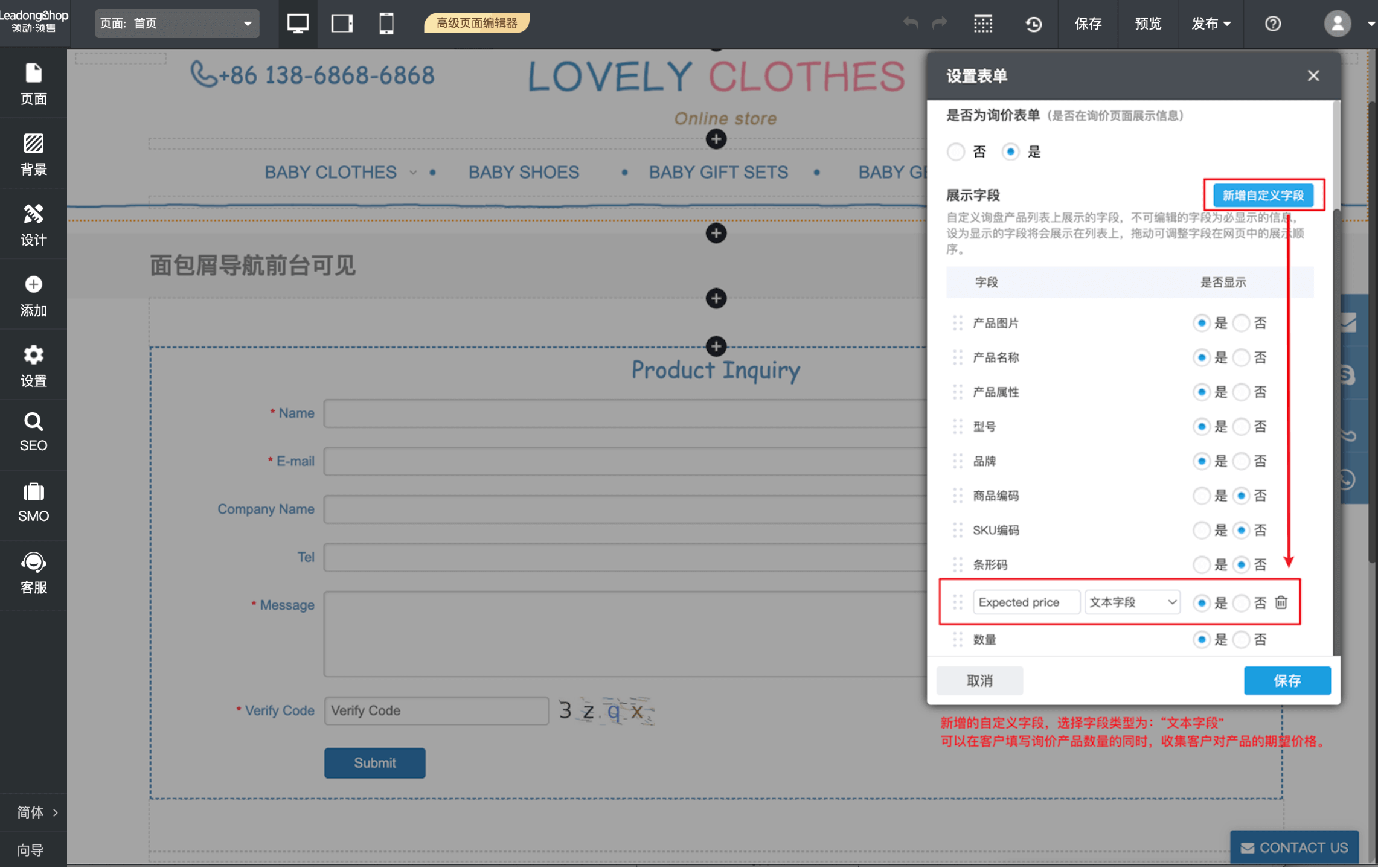Screen dimensions: 1378x868
Task: Set inquiry form option to 否
Action: [956, 152]
